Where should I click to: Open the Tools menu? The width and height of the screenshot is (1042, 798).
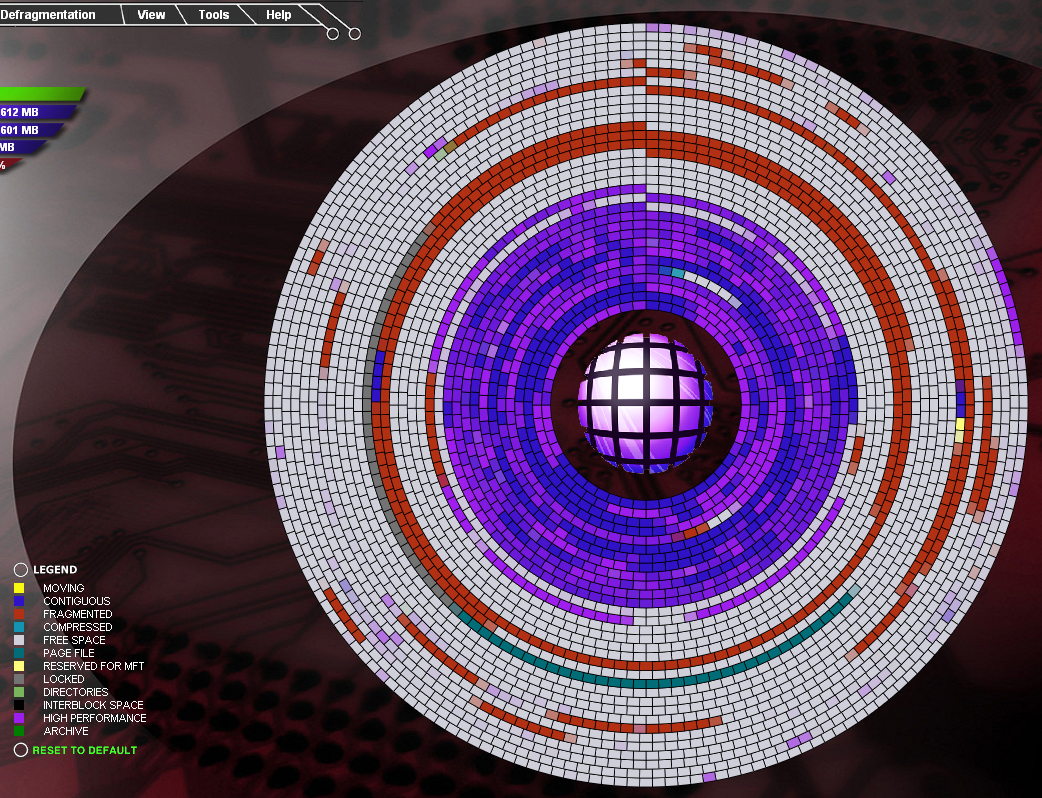coord(213,15)
